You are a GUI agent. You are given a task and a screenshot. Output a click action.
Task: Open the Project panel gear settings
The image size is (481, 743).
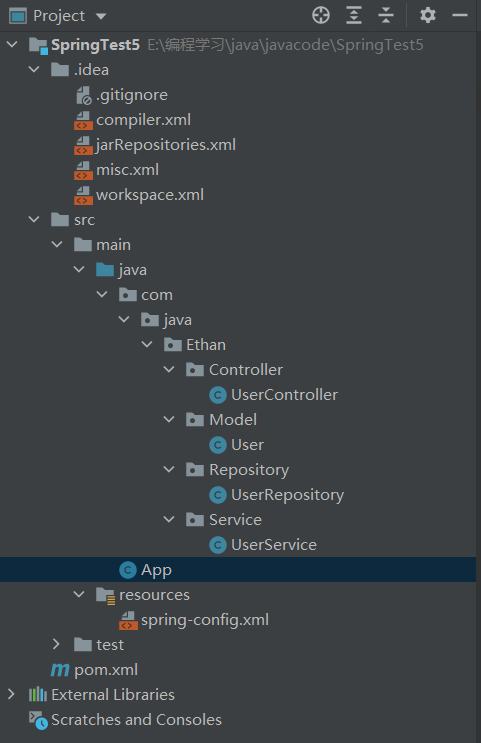427,15
